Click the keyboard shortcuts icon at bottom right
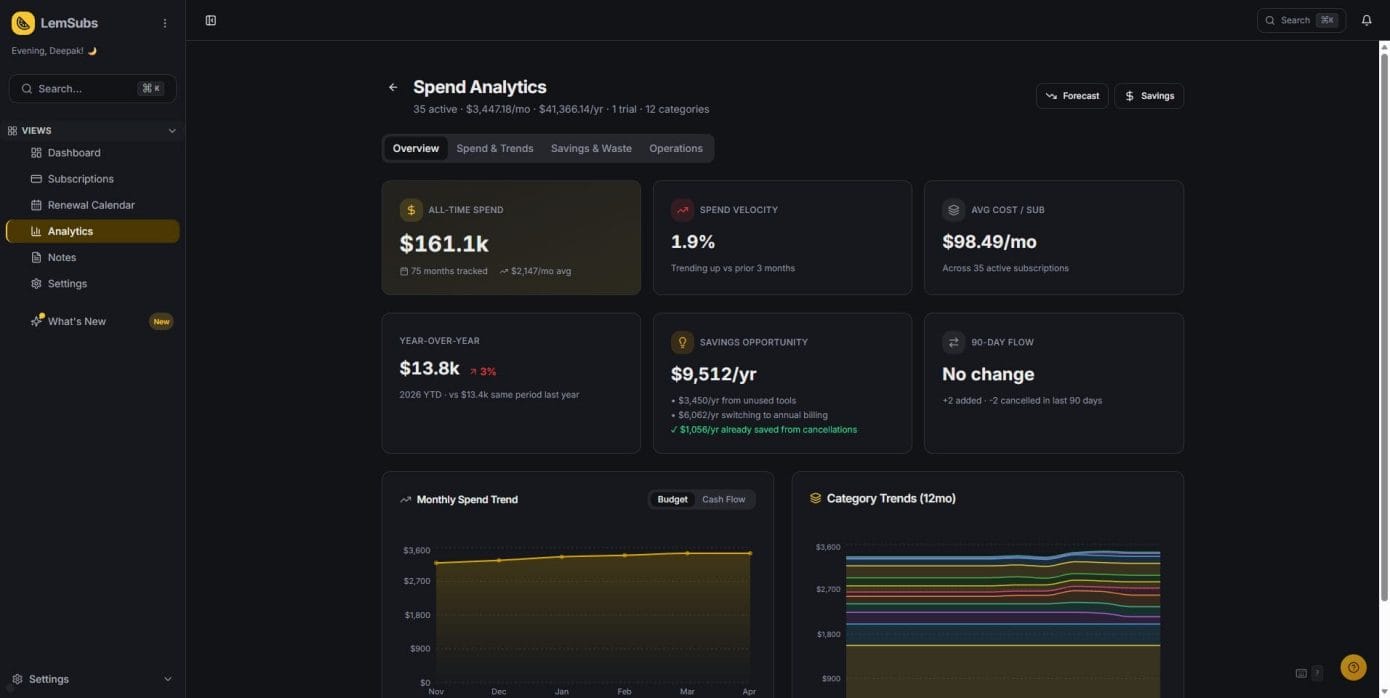 (x=1301, y=673)
